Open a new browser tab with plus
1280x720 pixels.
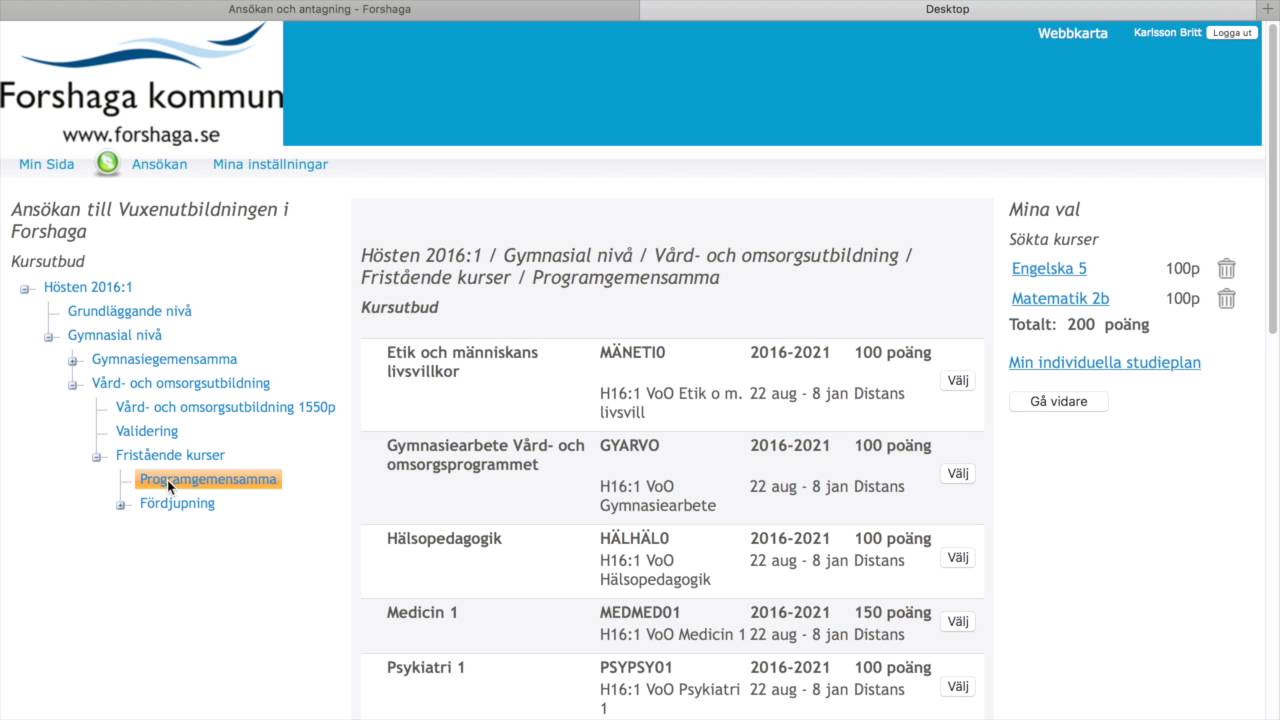(1268, 9)
